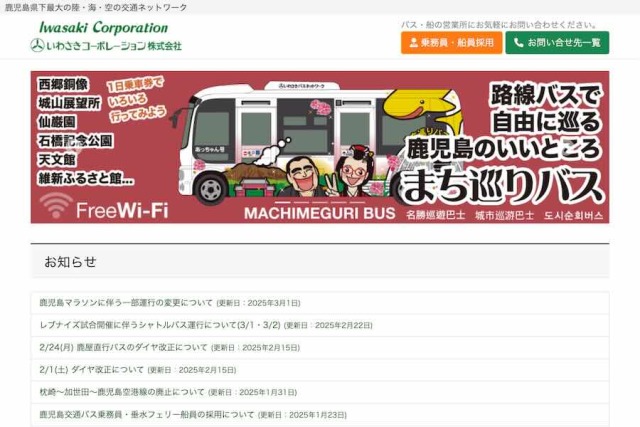Select the first carousel slide indicator
The image size is (640, 427).
282,202
